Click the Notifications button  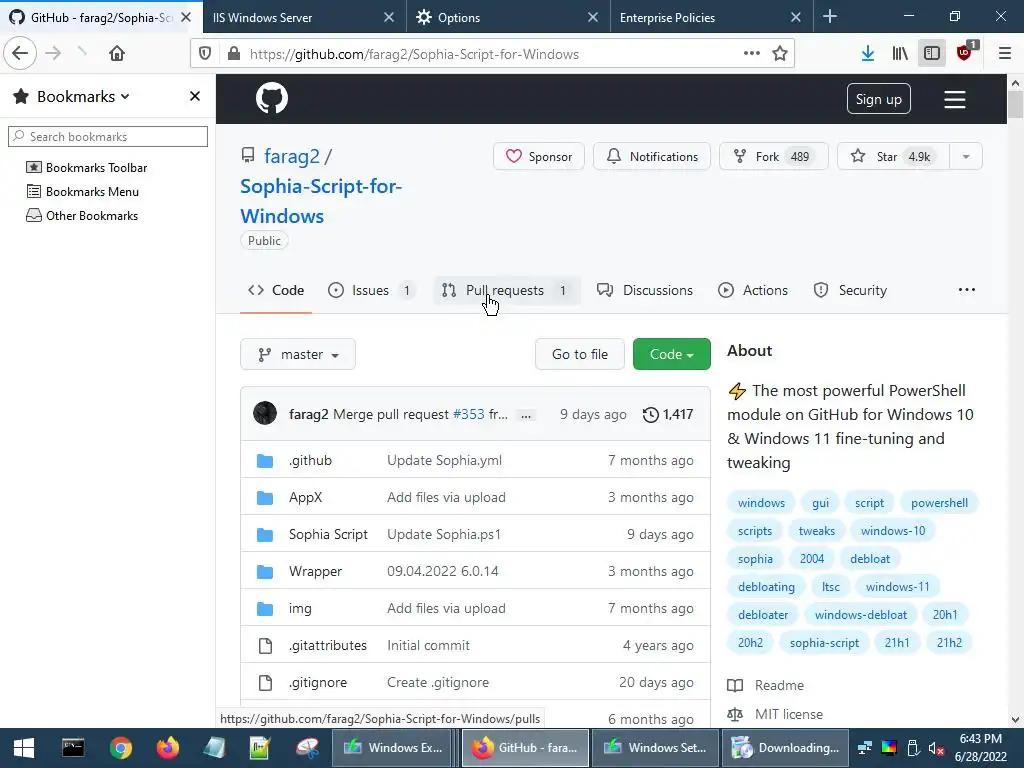pyautogui.click(x=652, y=157)
